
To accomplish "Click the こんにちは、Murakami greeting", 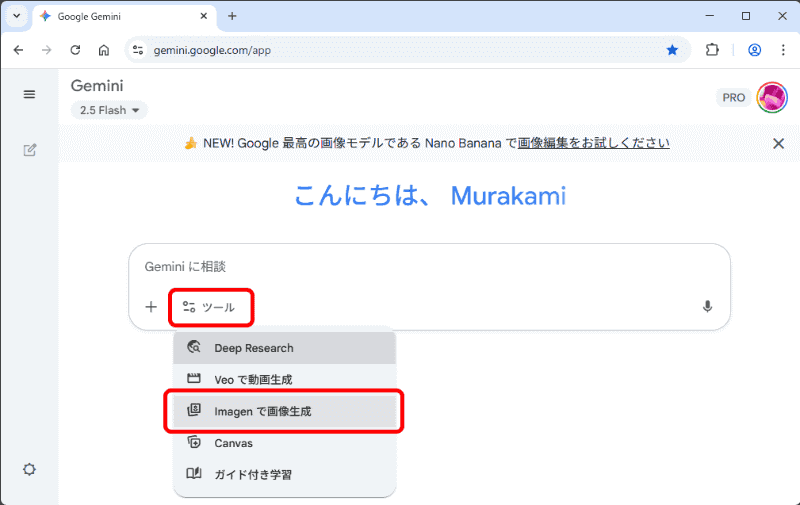I will click(x=430, y=196).
